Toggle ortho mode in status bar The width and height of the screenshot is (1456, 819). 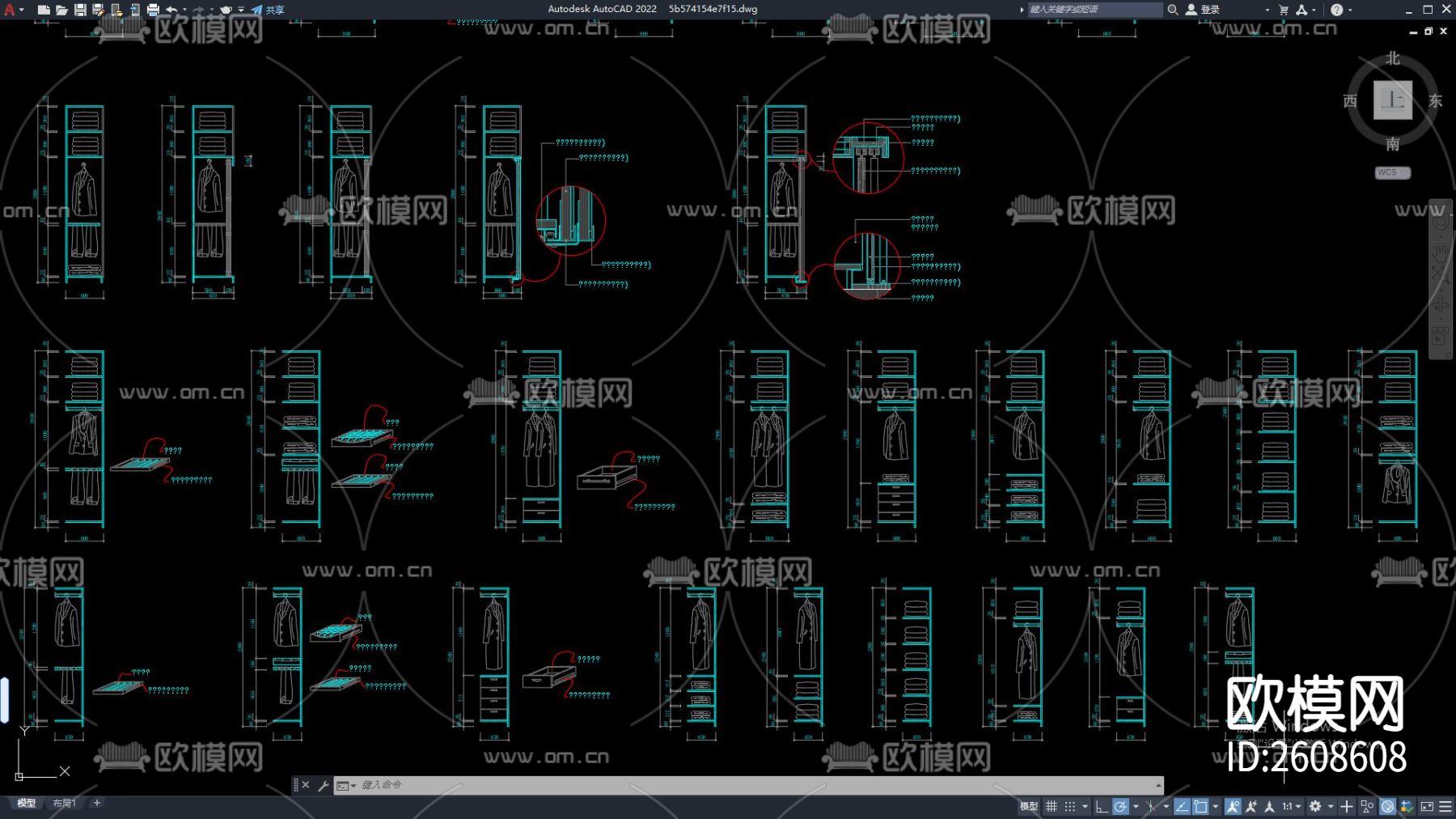pyautogui.click(x=1101, y=806)
